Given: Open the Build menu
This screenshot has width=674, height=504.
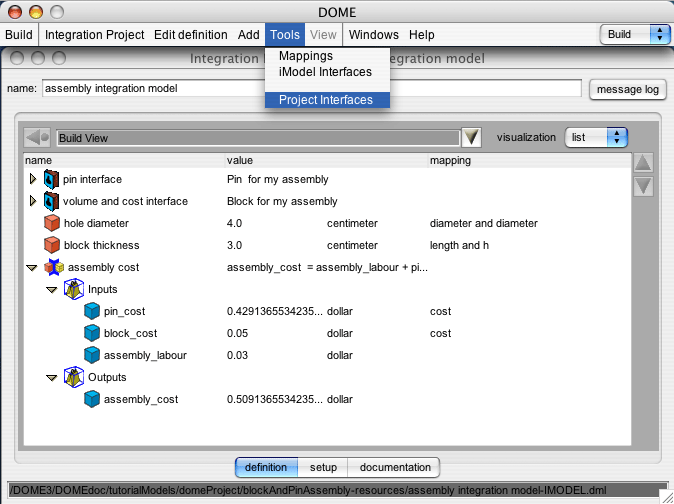Looking at the screenshot, I should pyautogui.click(x=19, y=35).
